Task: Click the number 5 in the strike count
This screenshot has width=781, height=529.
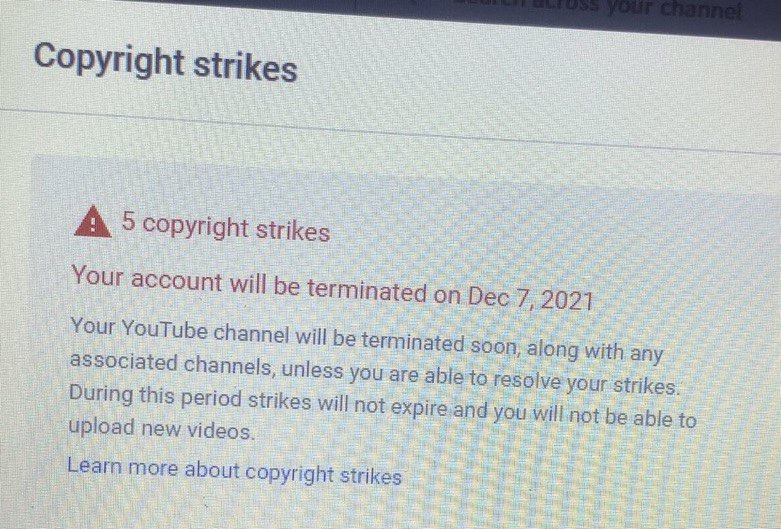Action: coord(129,220)
